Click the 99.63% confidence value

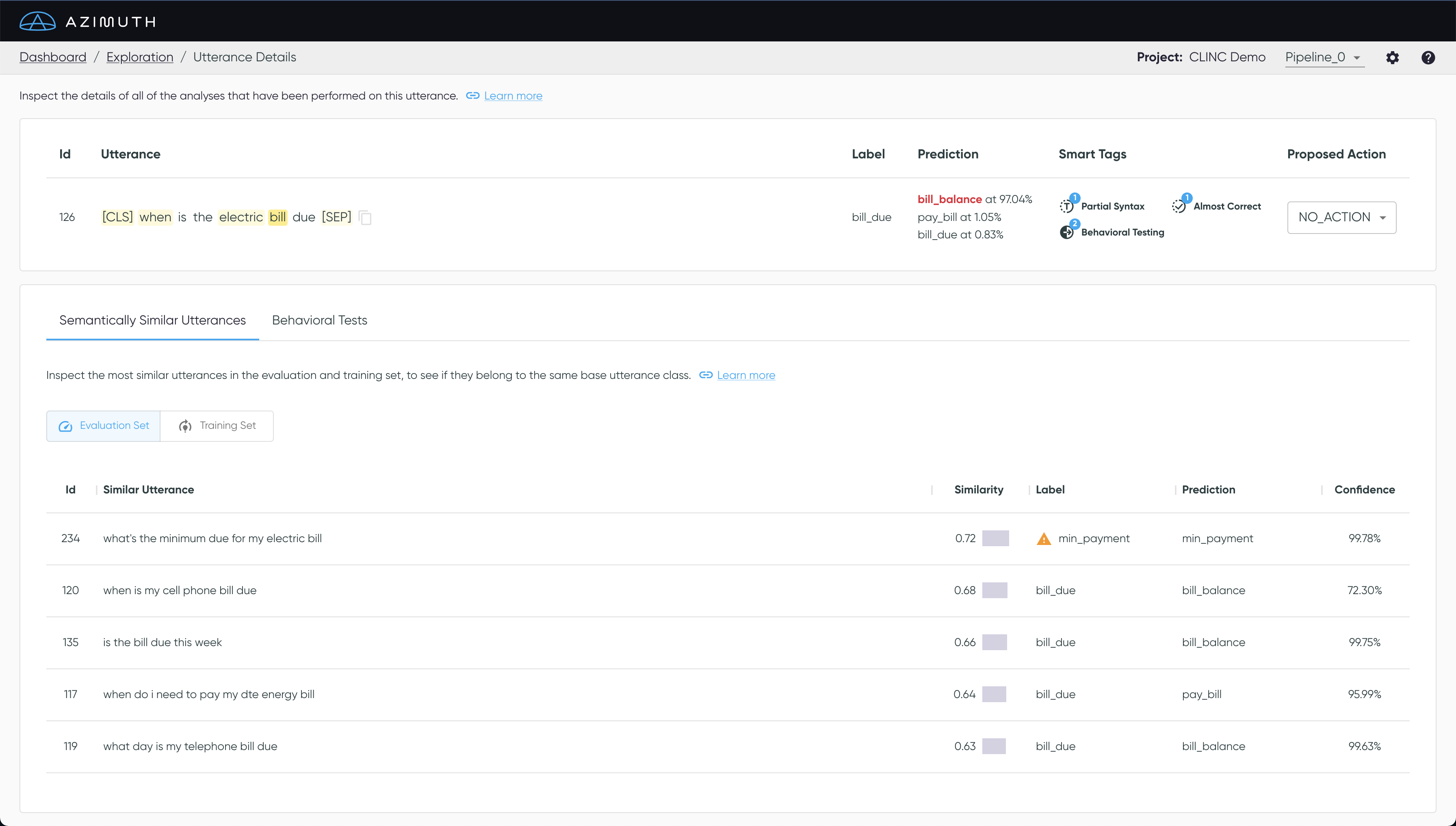pyautogui.click(x=1364, y=746)
